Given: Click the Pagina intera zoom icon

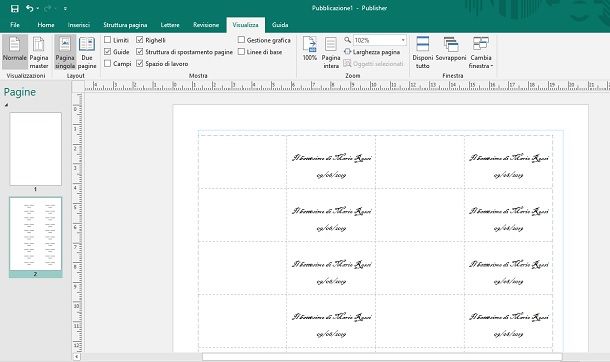Looking at the screenshot, I should click(x=331, y=52).
